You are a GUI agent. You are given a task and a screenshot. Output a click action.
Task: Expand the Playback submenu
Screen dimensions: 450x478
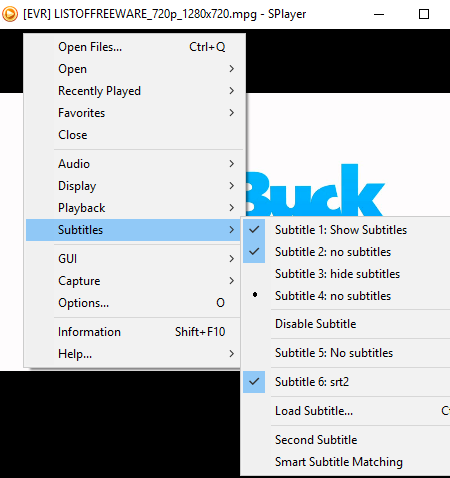click(x=133, y=208)
